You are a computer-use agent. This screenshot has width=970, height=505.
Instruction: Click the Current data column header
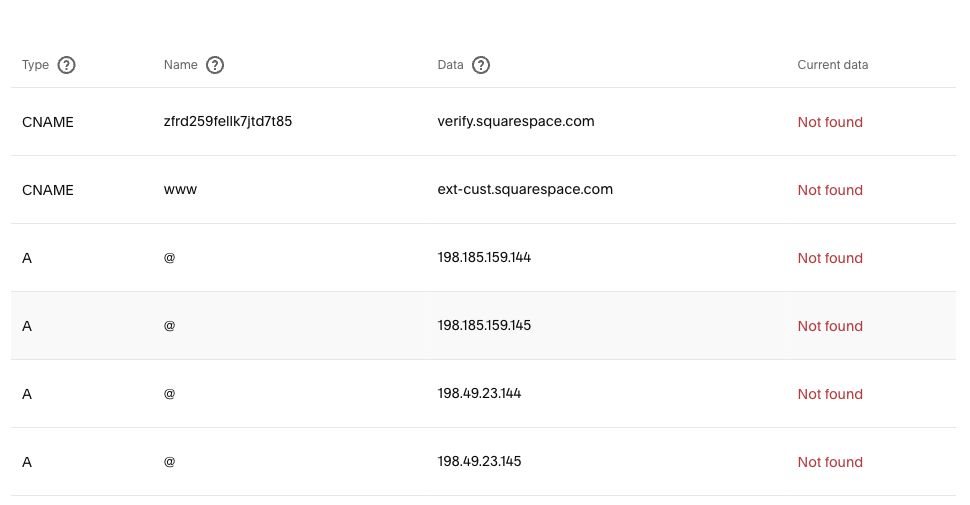tap(832, 65)
